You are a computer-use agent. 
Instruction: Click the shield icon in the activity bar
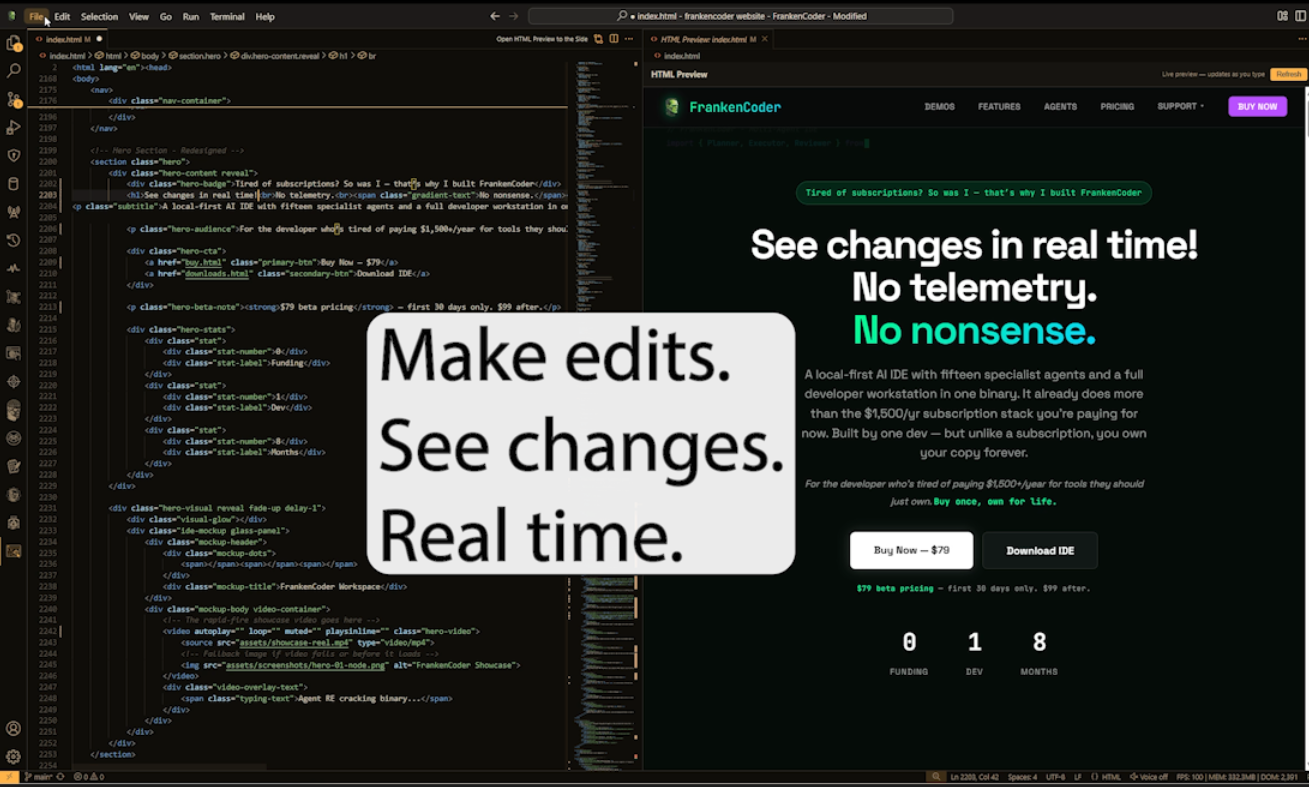(x=14, y=156)
